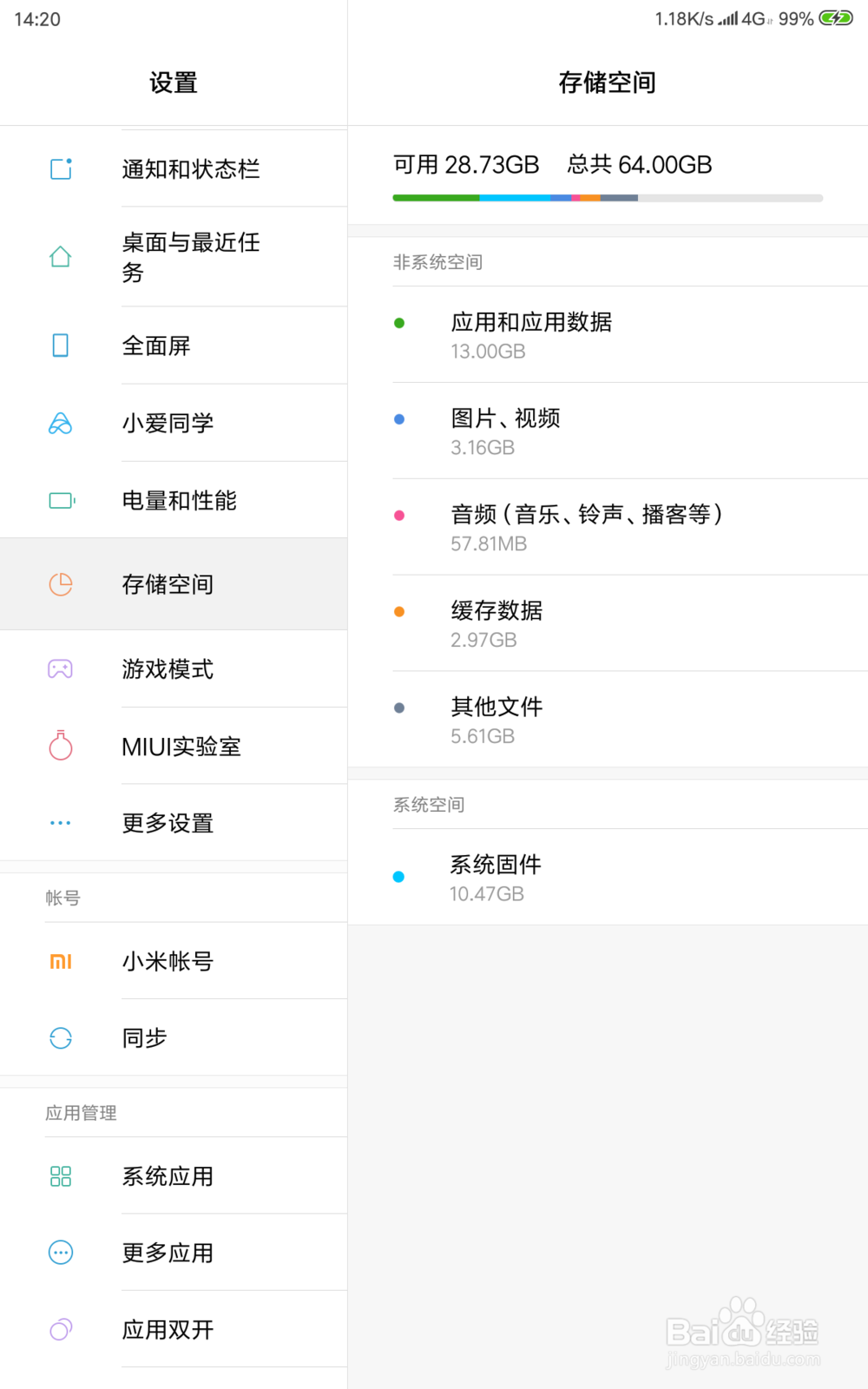Click the sync circular arrows icon

click(x=61, y=1037)
